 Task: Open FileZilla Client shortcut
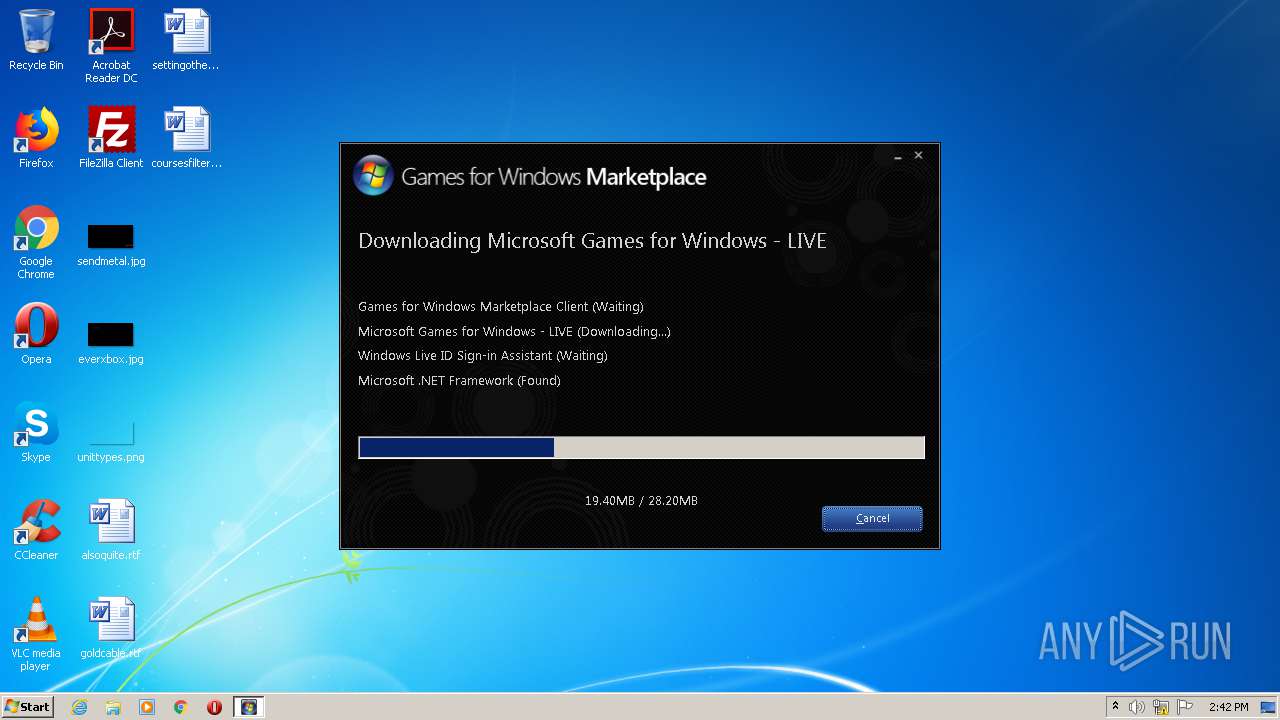coord(111,138)
